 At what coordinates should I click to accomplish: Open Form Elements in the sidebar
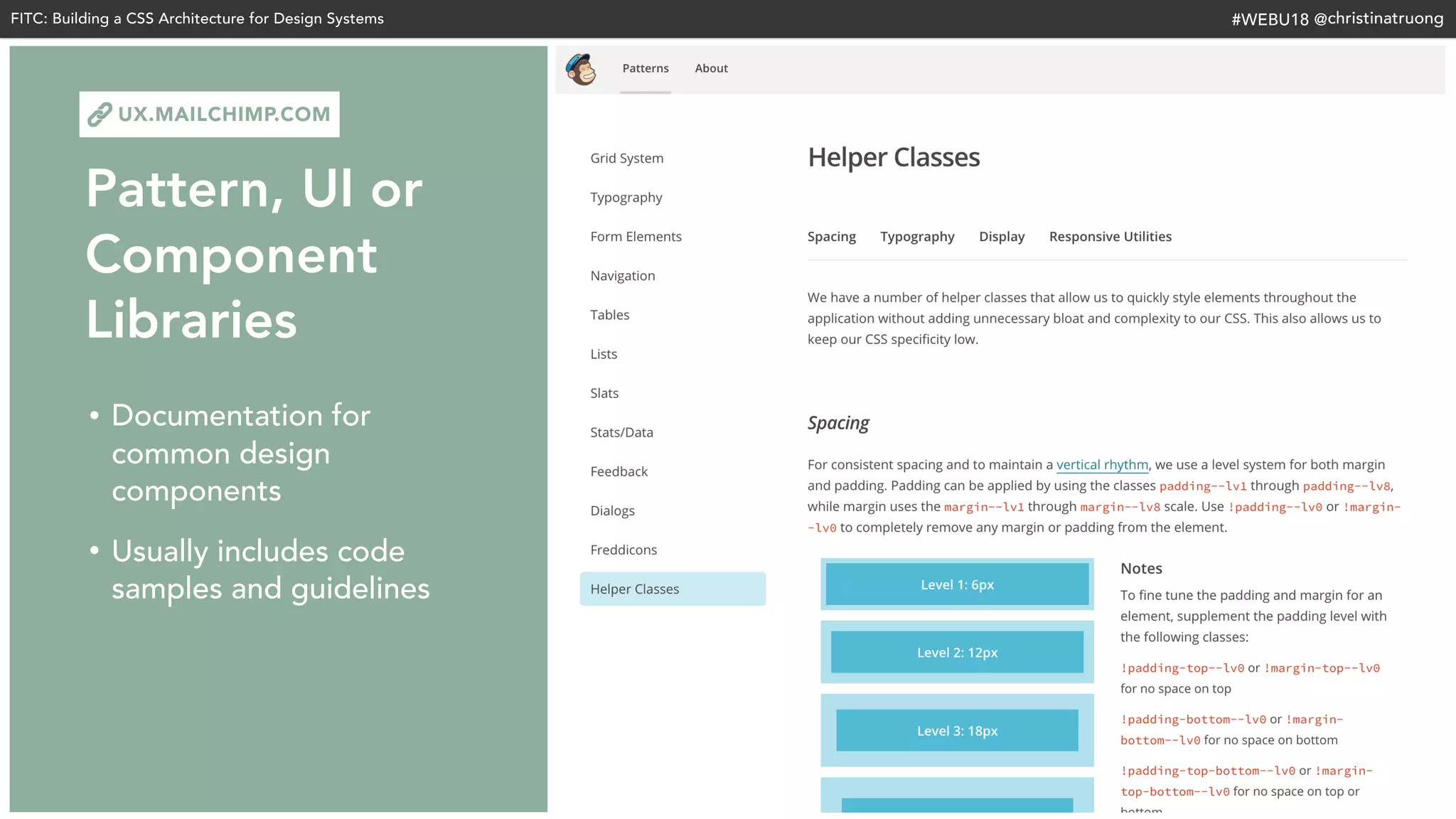point(636,236)
